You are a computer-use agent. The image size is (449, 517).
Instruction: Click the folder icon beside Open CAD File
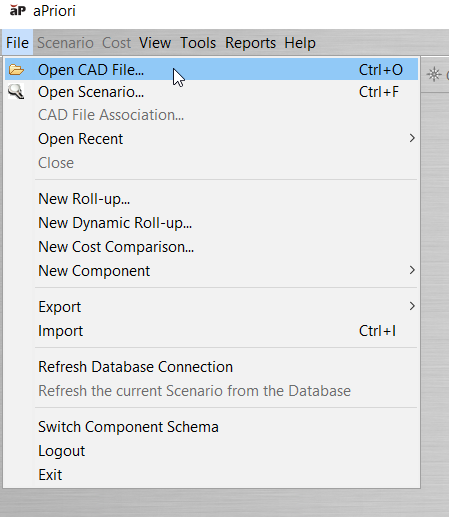(16, 70)
